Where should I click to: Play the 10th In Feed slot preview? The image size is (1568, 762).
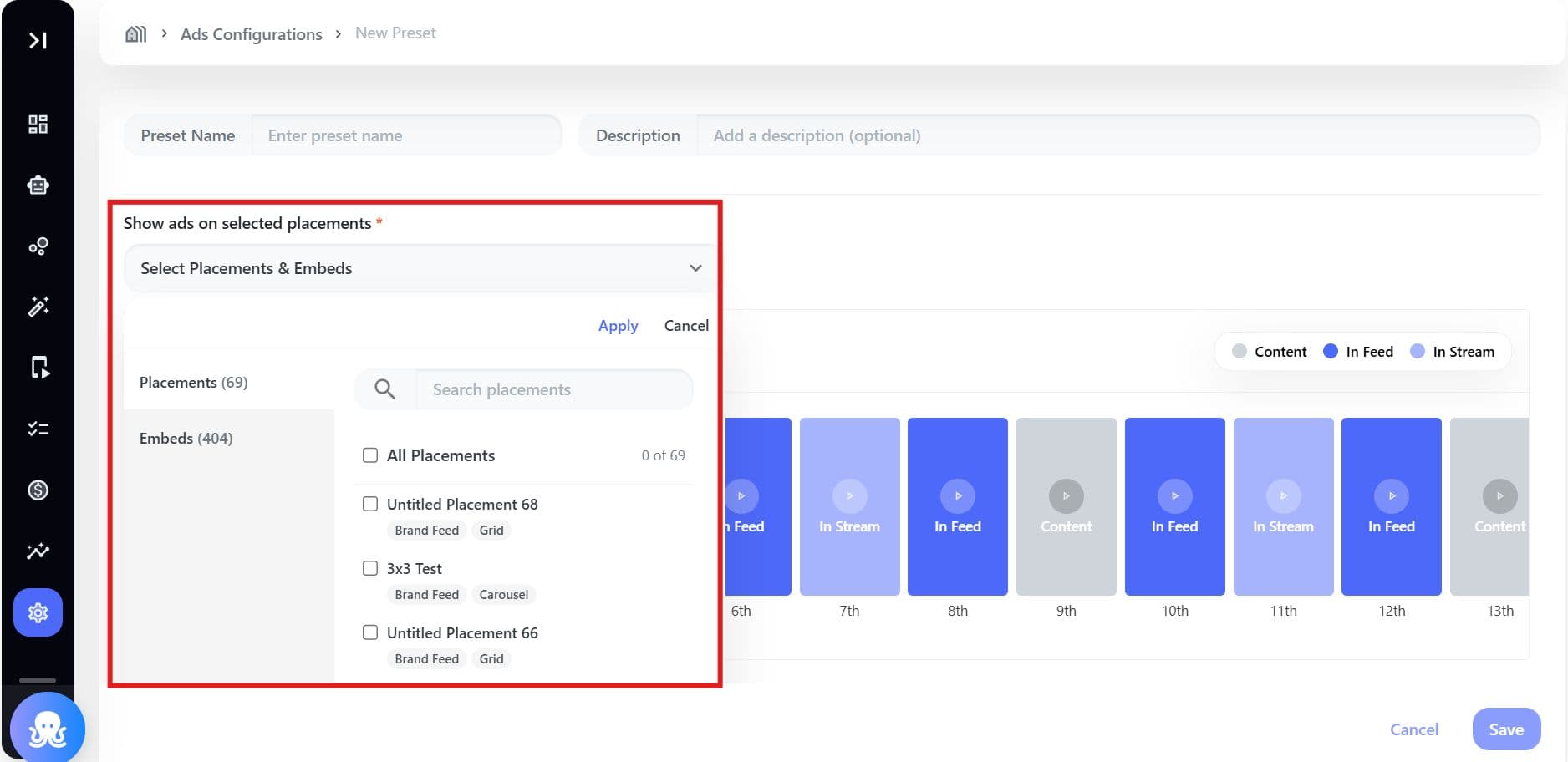click(1174, 495)
